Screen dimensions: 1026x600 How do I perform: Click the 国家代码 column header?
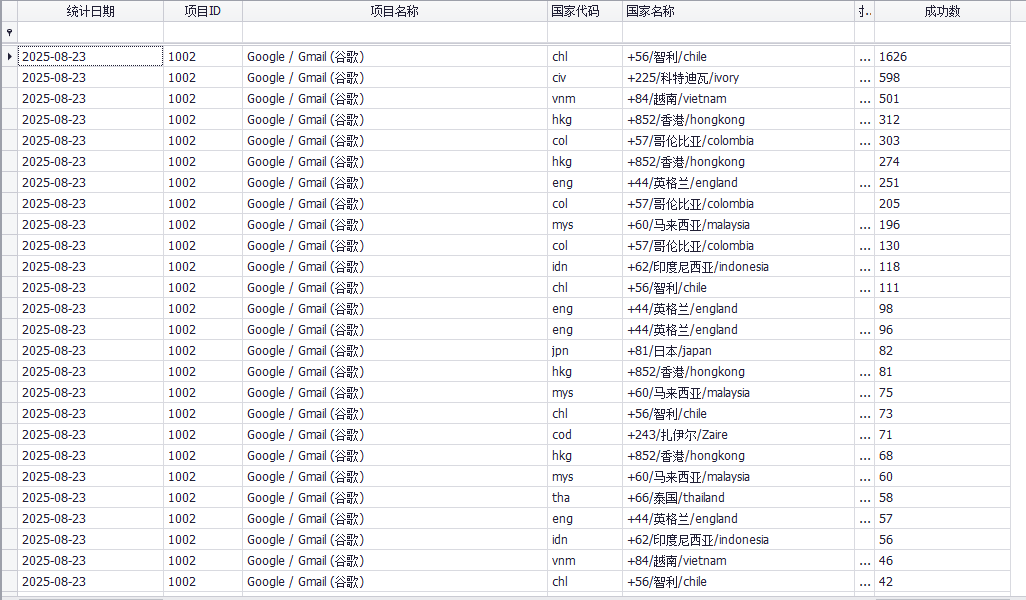tap(585, 11)
